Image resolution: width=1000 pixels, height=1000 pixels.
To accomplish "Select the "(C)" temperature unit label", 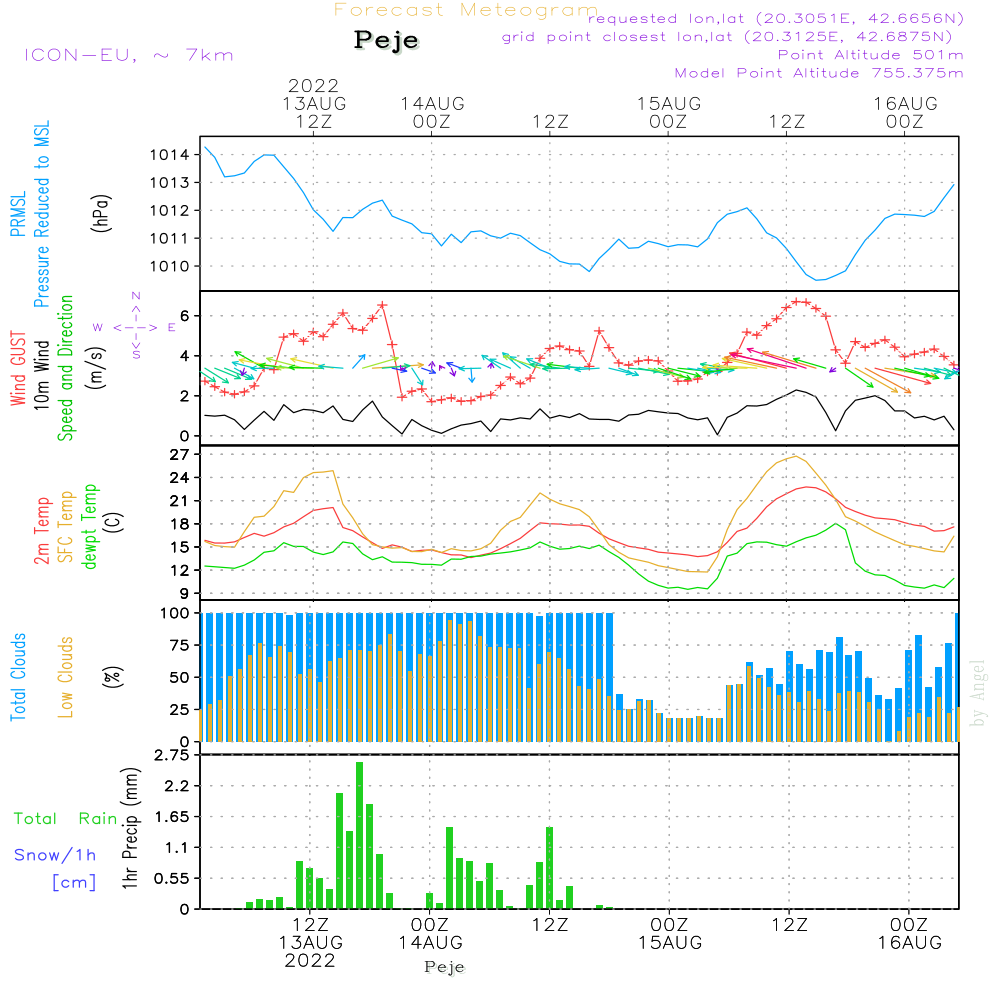I will coord(114,523).
